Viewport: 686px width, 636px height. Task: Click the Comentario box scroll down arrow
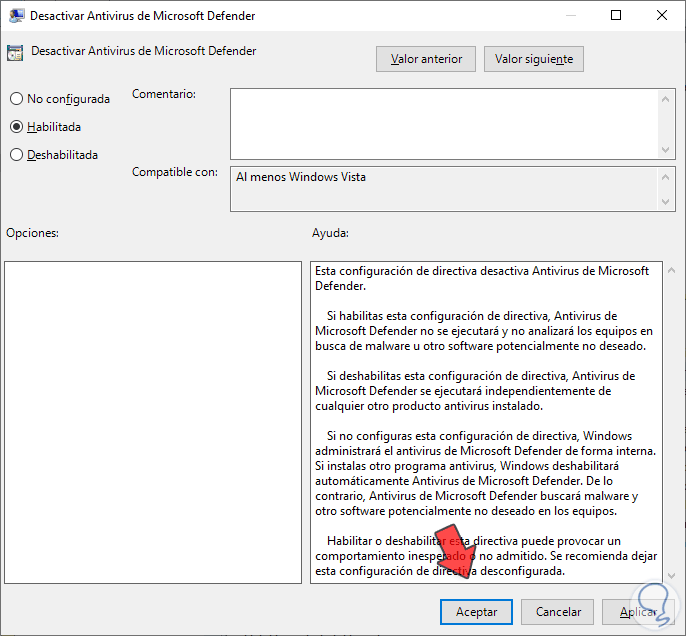tap(665, 150)
